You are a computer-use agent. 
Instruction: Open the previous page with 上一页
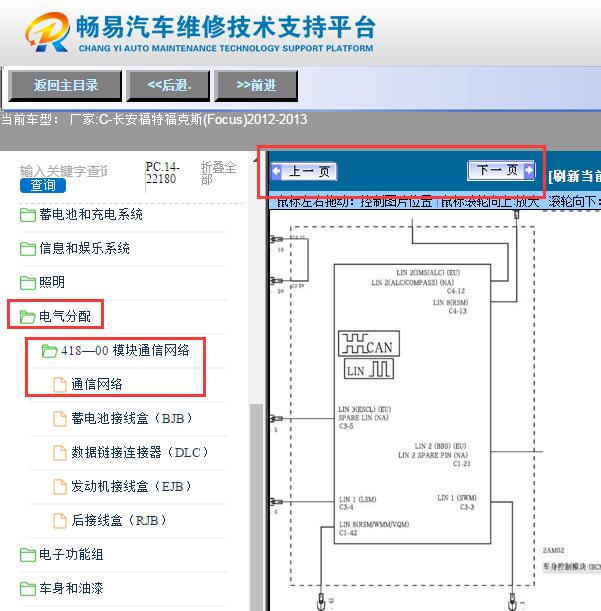click(x=304, y=171)
